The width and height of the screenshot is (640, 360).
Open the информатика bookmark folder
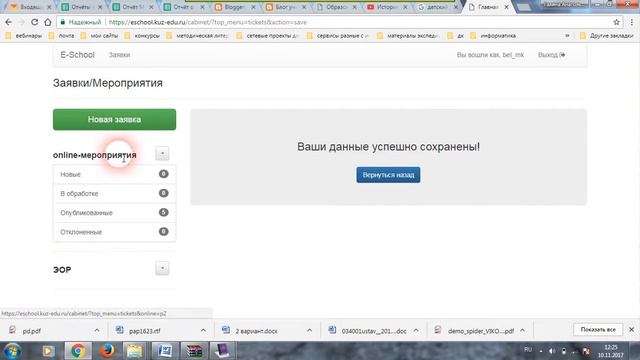click(493, 36)
